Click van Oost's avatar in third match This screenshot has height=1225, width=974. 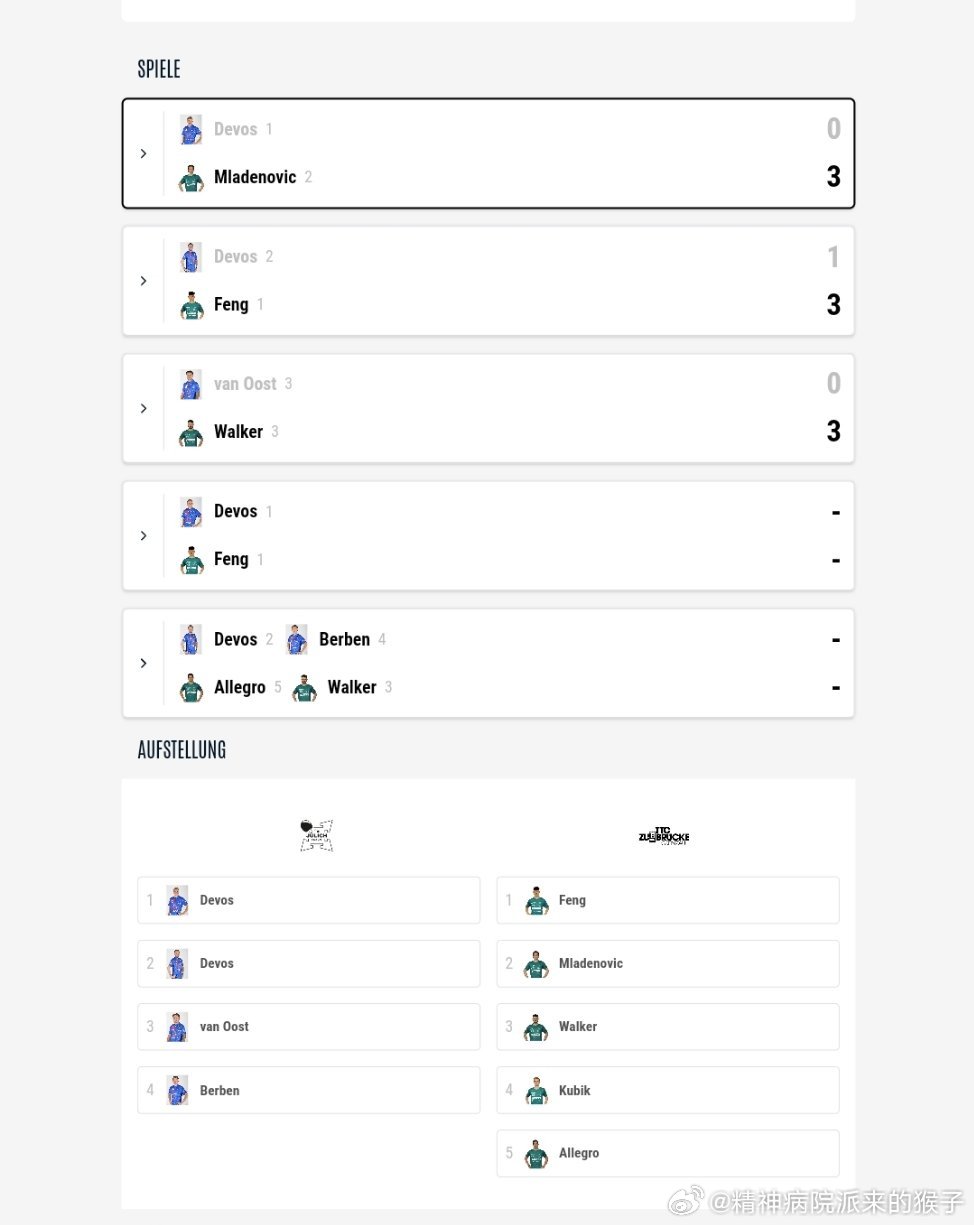pos(191,384)
